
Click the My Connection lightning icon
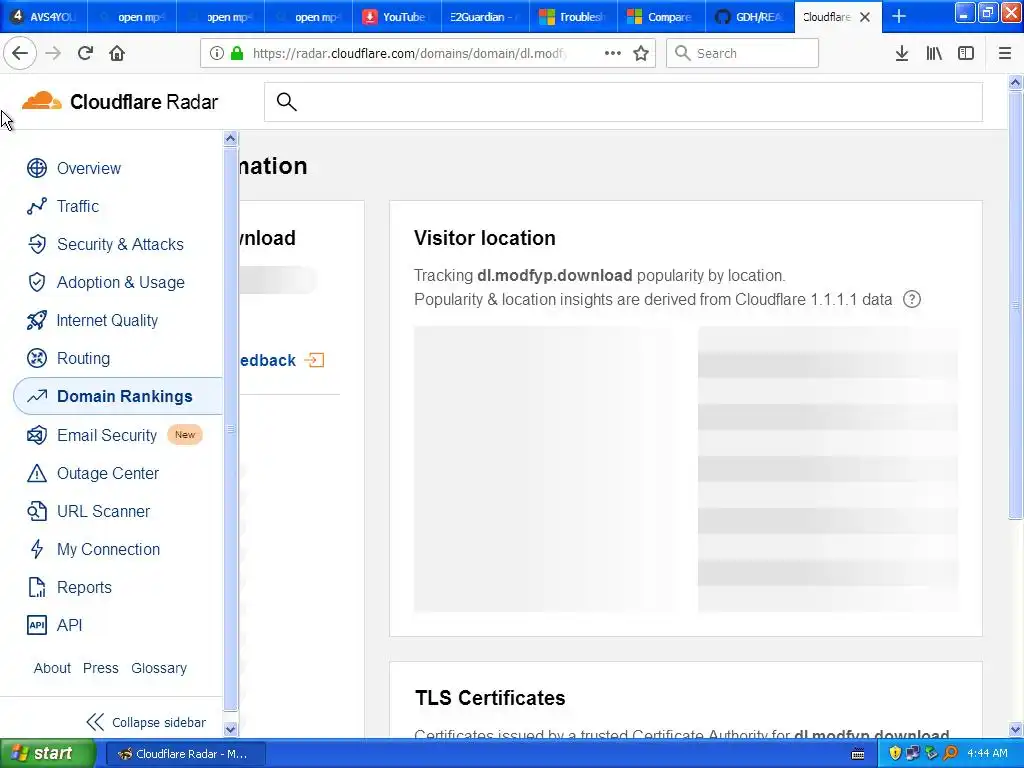37,549
